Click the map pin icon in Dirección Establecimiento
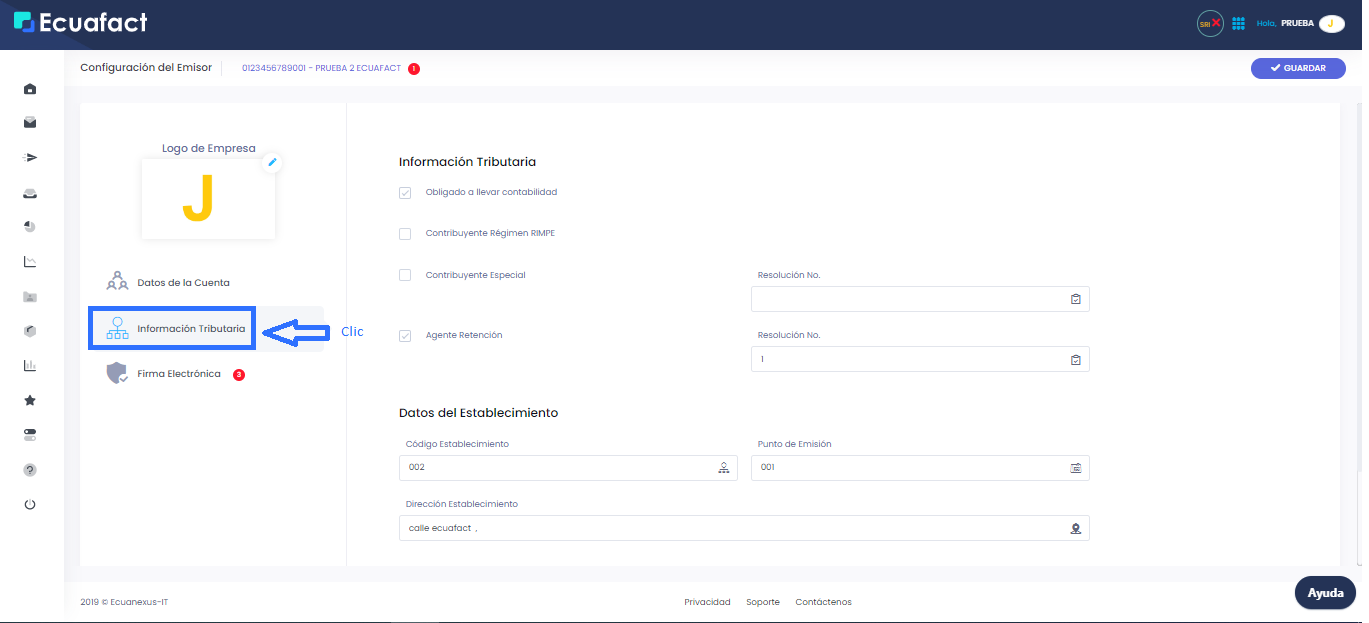This screenshot has width=1369, height=623. click(1075, 527)
